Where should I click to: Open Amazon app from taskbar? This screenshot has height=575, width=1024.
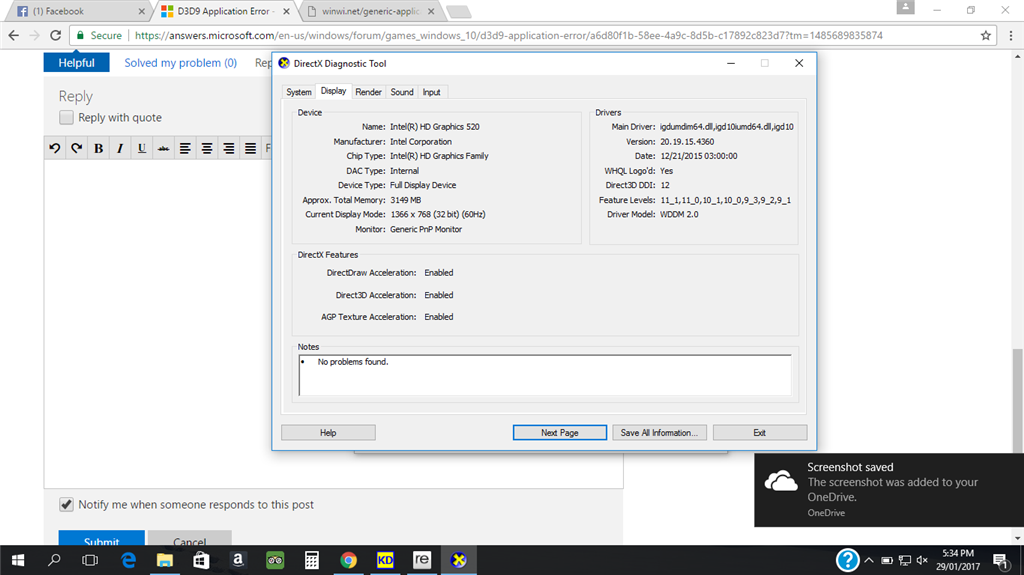tap(238, 560)
